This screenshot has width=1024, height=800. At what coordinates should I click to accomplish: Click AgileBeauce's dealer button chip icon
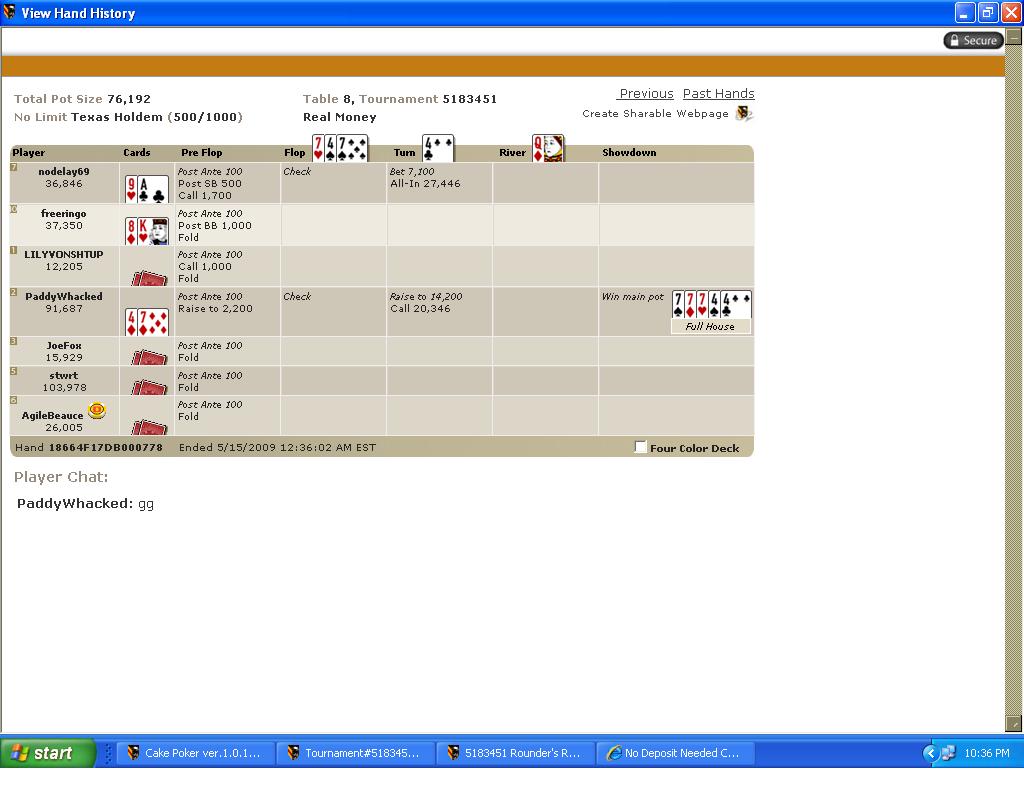pyautogui.click(x=97, y=411)
